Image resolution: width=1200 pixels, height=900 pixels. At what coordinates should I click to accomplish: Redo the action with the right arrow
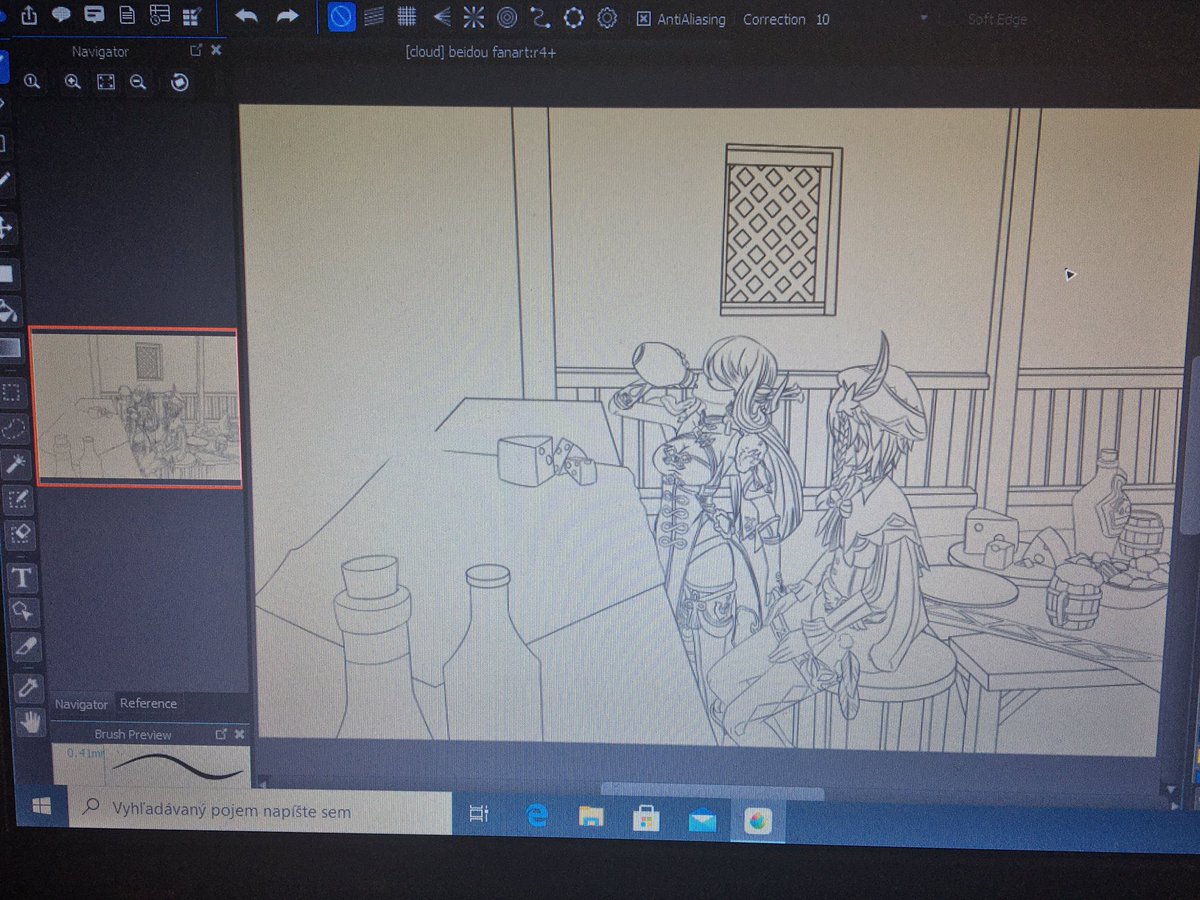(287, 16)
